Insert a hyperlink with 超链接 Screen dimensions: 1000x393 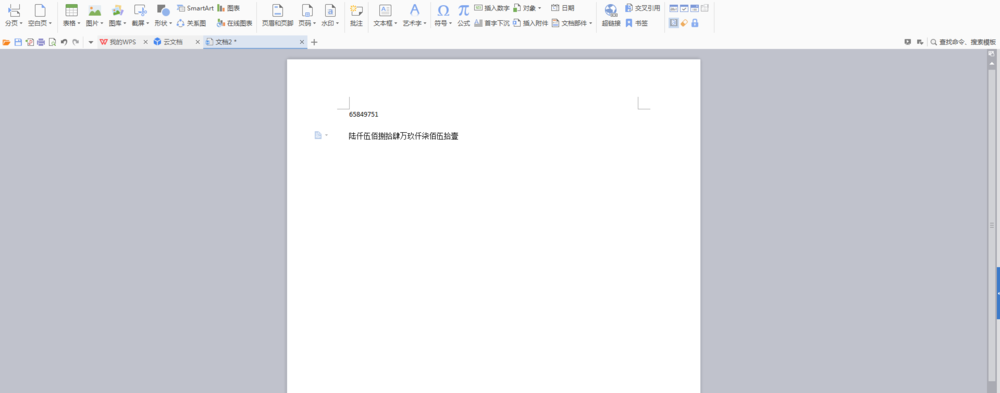(x=611, y=15)
